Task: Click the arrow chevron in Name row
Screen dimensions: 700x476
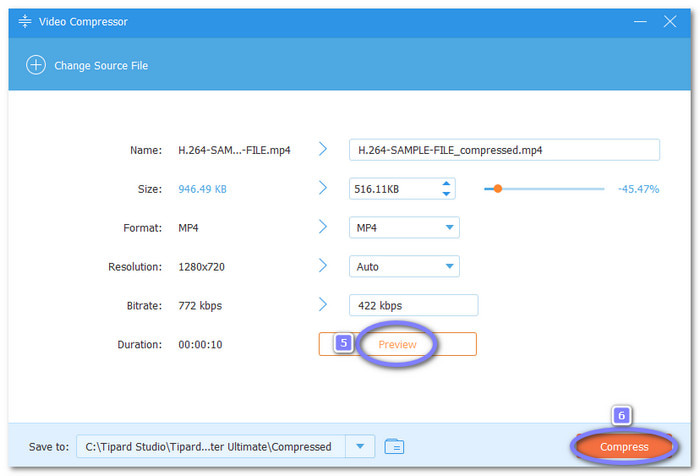Action: pyautogui.click(x=323, y=149)
